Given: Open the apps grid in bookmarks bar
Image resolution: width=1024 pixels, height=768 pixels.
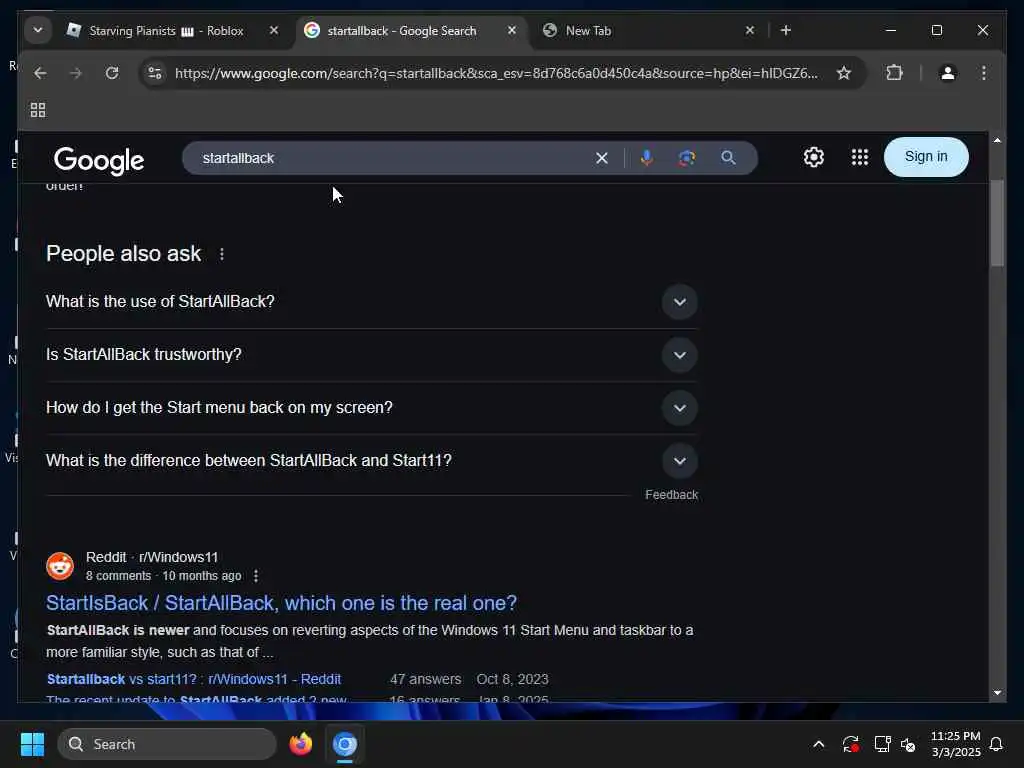Looking at the screenshot, I should 38,110.
